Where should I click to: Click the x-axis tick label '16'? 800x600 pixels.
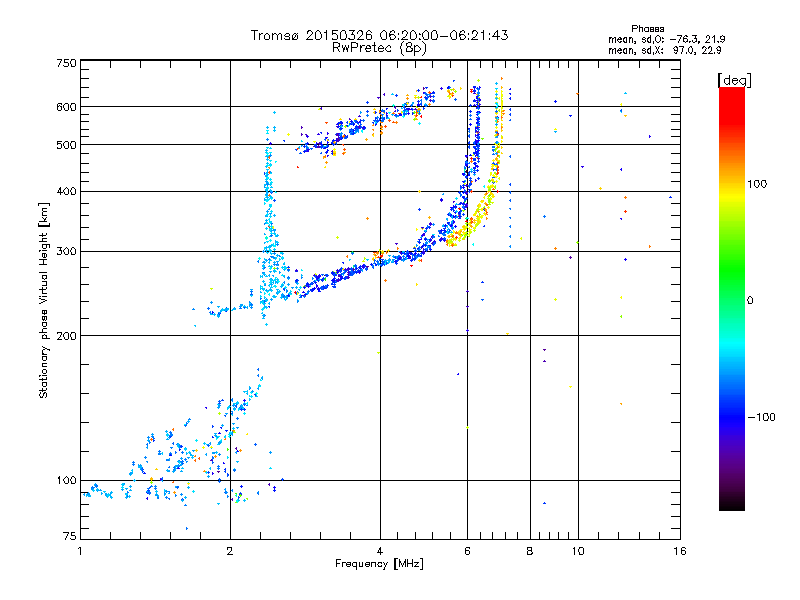click(680, 551)
